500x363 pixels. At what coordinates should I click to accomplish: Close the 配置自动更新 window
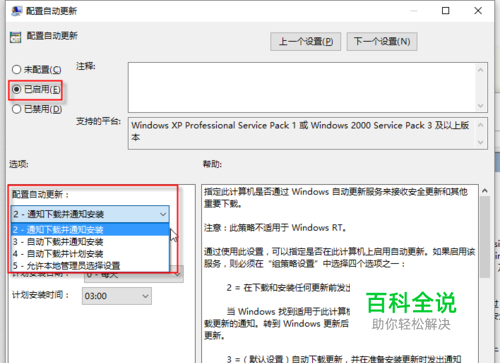tap(478, 11)
